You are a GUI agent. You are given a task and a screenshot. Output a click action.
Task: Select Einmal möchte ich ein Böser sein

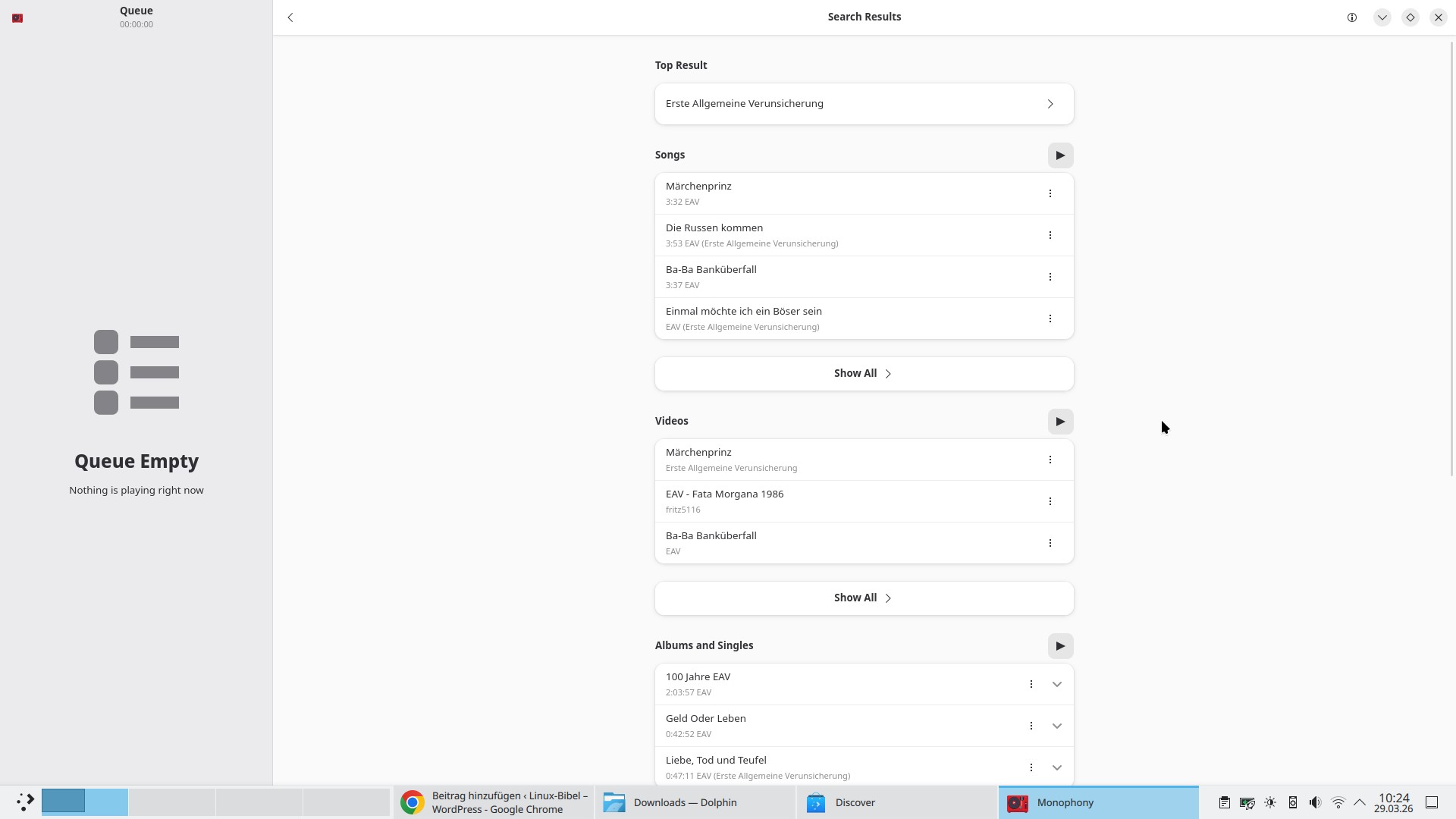(834, 318)
